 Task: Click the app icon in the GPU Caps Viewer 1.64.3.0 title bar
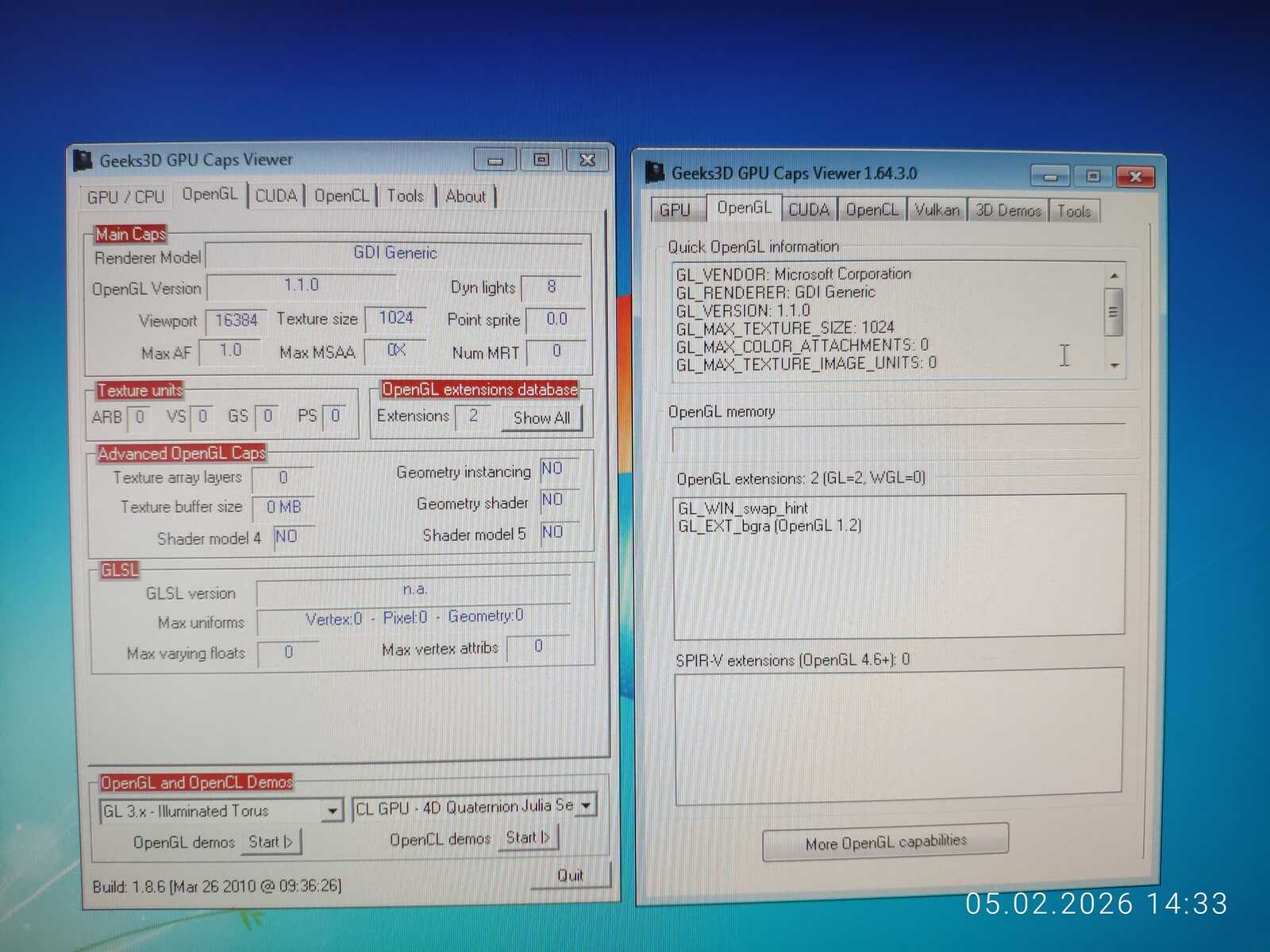[655, 171]
